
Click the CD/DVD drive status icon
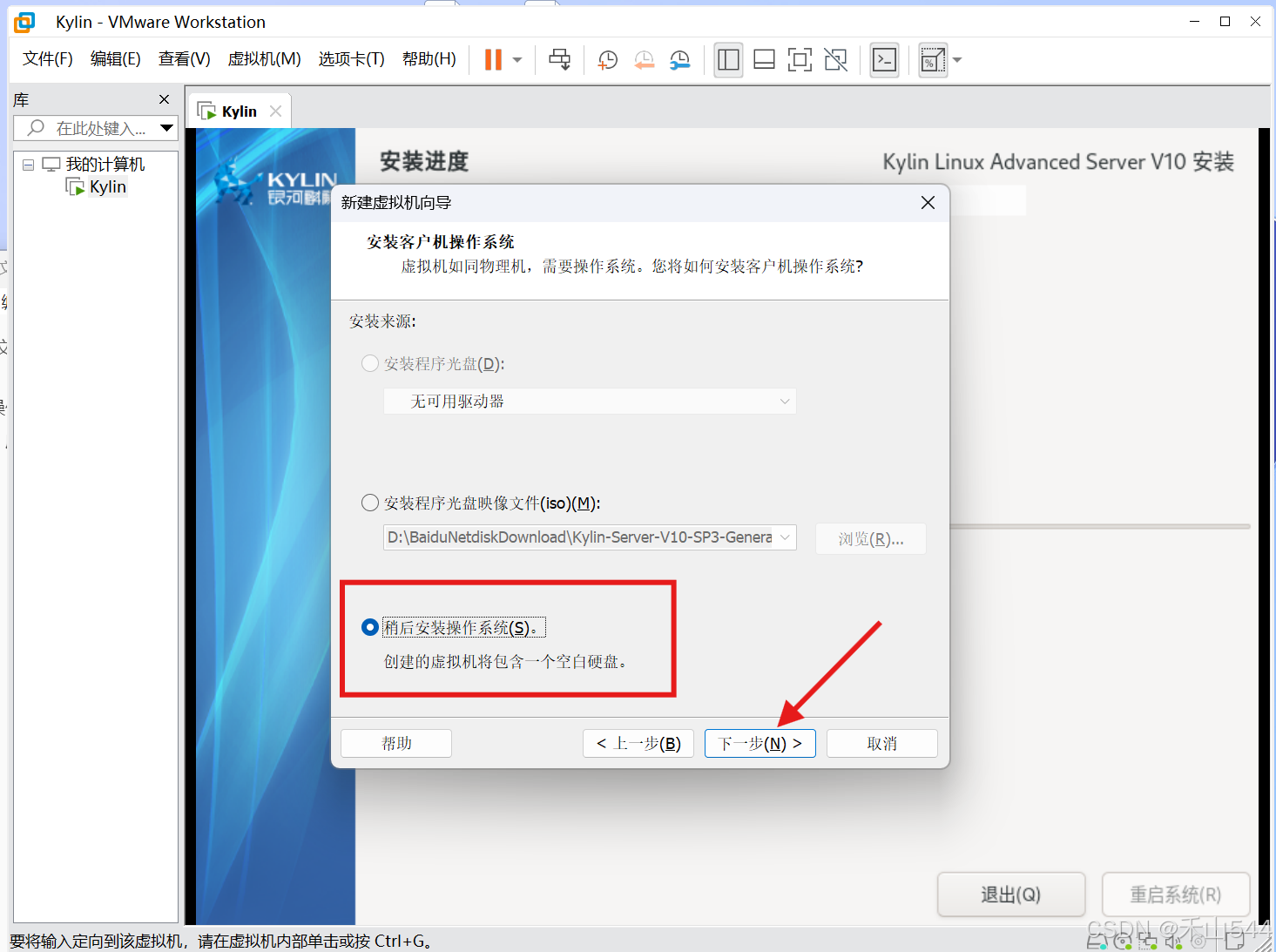(1123, 941)
